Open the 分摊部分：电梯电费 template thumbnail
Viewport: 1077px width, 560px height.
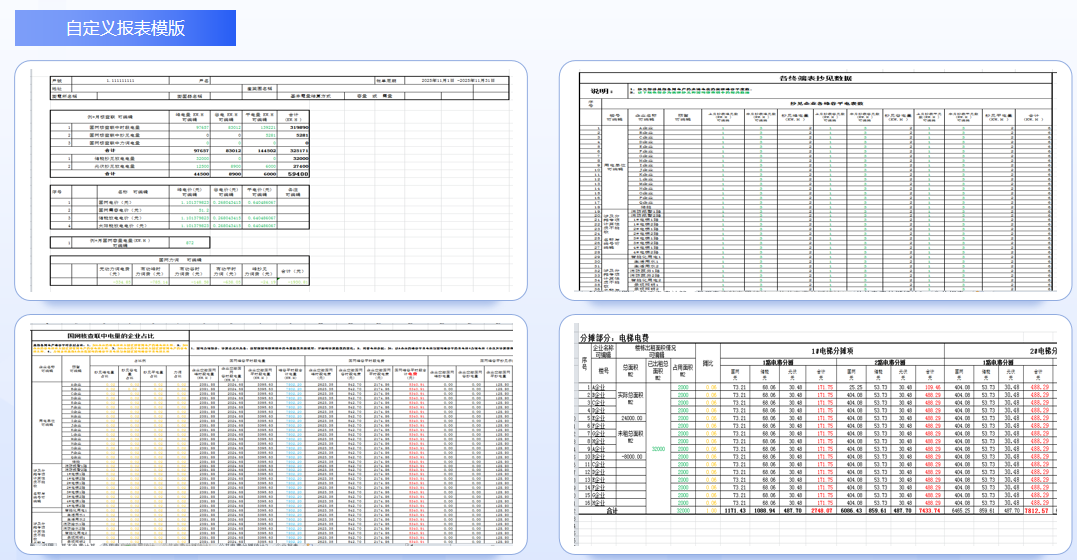pyautogui.click(x=815, y=435)
